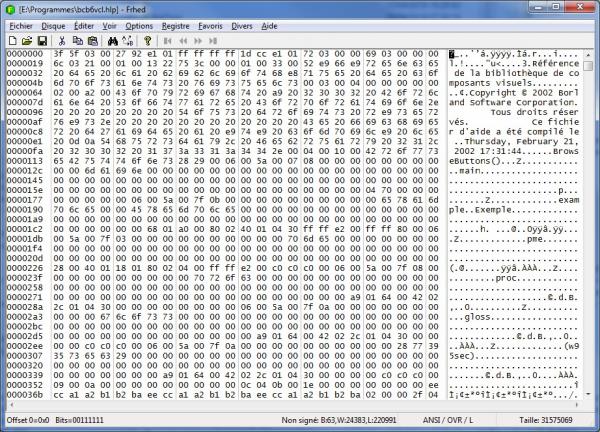Click the vertical scrollbar up arrow
The width and height of the screenshot is (600, 432).
[x=589, y=55]
